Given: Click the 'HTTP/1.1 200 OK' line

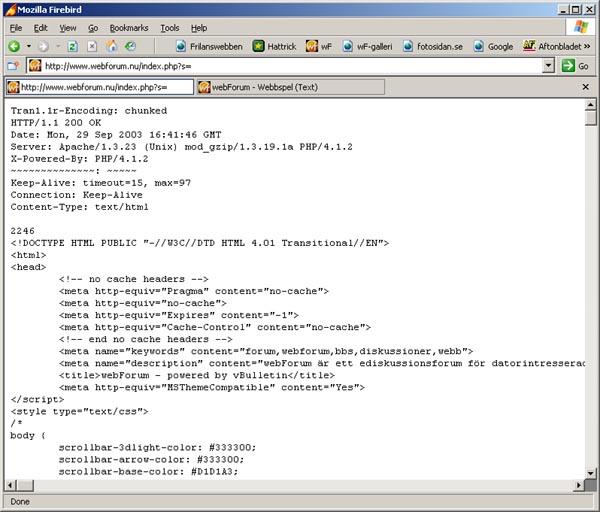Looking at the screenshot, I should tap(56, 123).
